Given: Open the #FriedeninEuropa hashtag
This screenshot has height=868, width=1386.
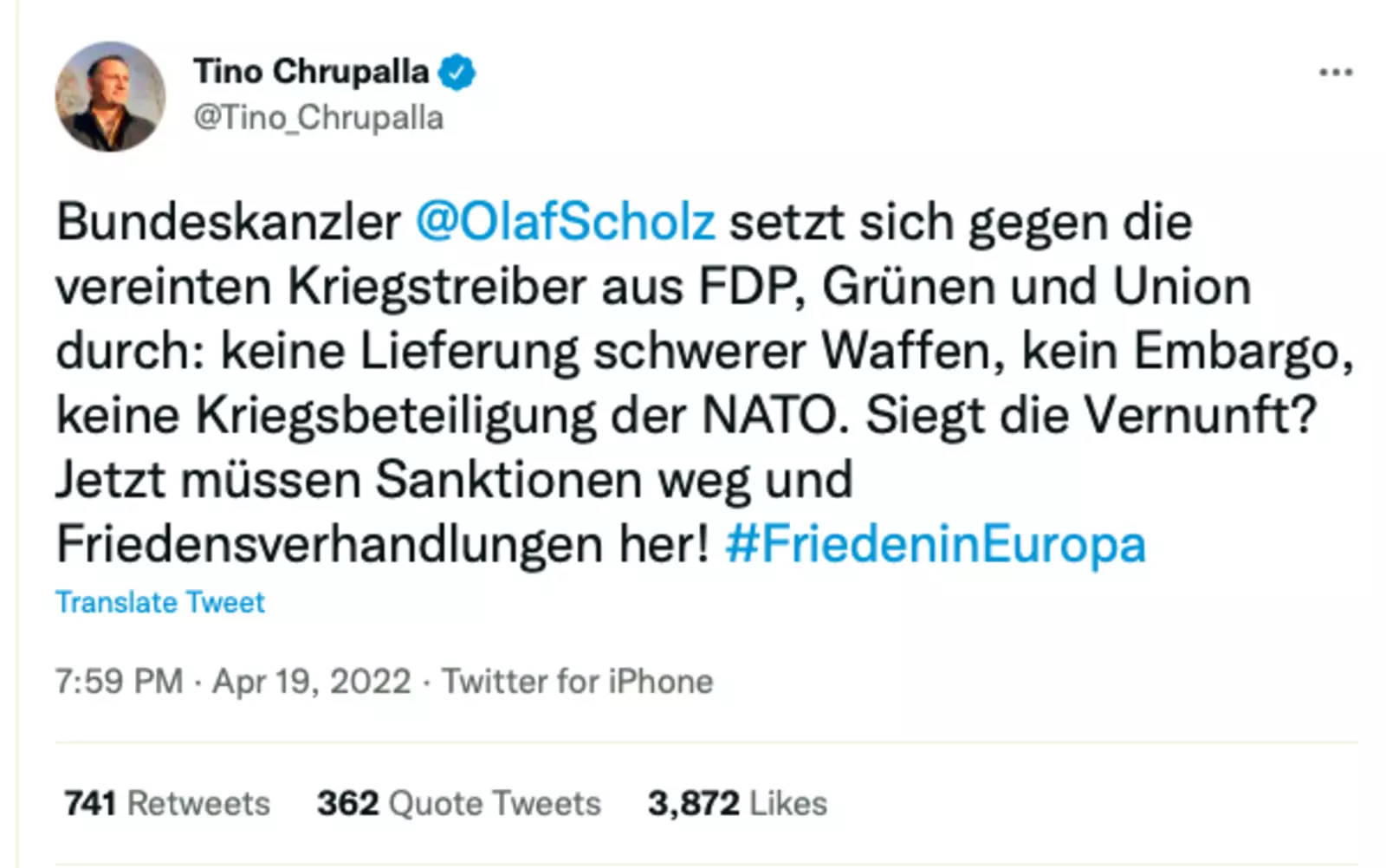Looking at the screenshot, I should pos(936,544).
